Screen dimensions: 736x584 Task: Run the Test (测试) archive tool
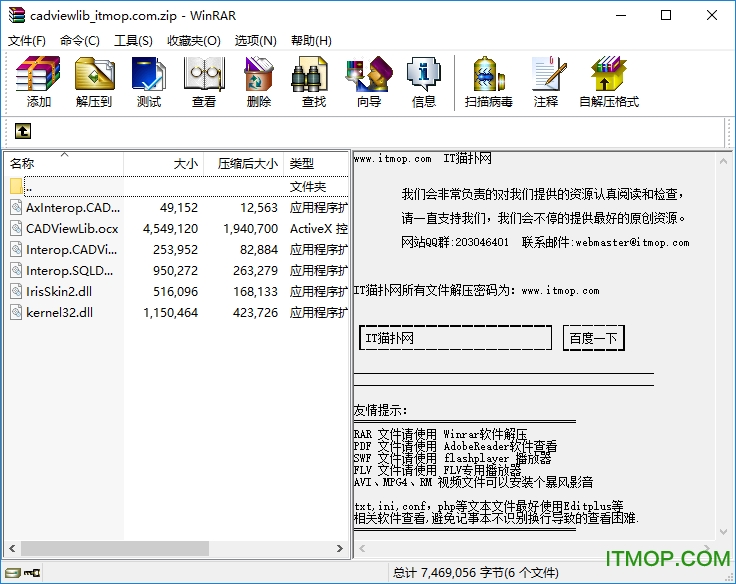click(149, 74)
